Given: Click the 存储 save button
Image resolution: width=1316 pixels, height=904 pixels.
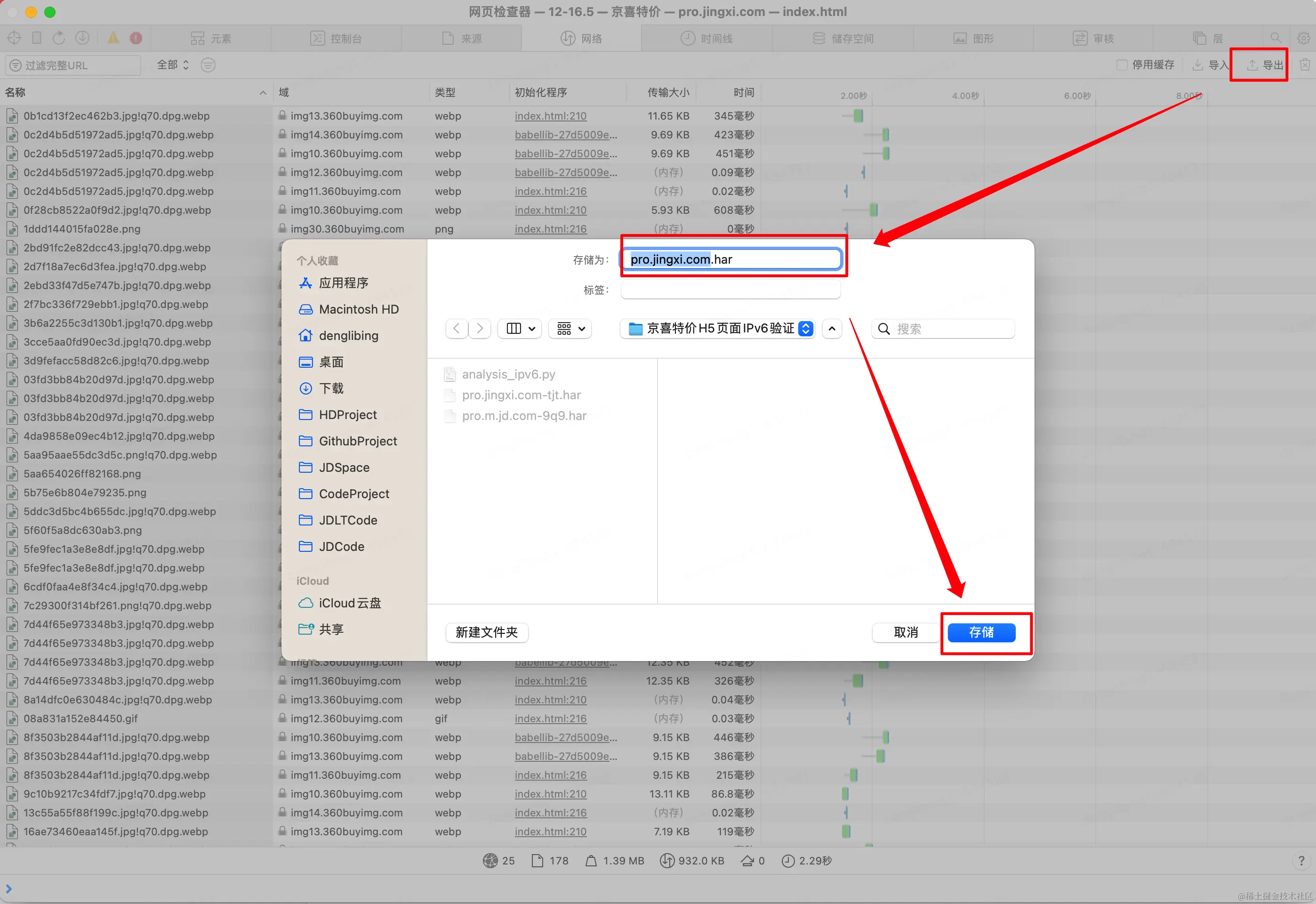Looking at the screenshot, I should (981, 632).
